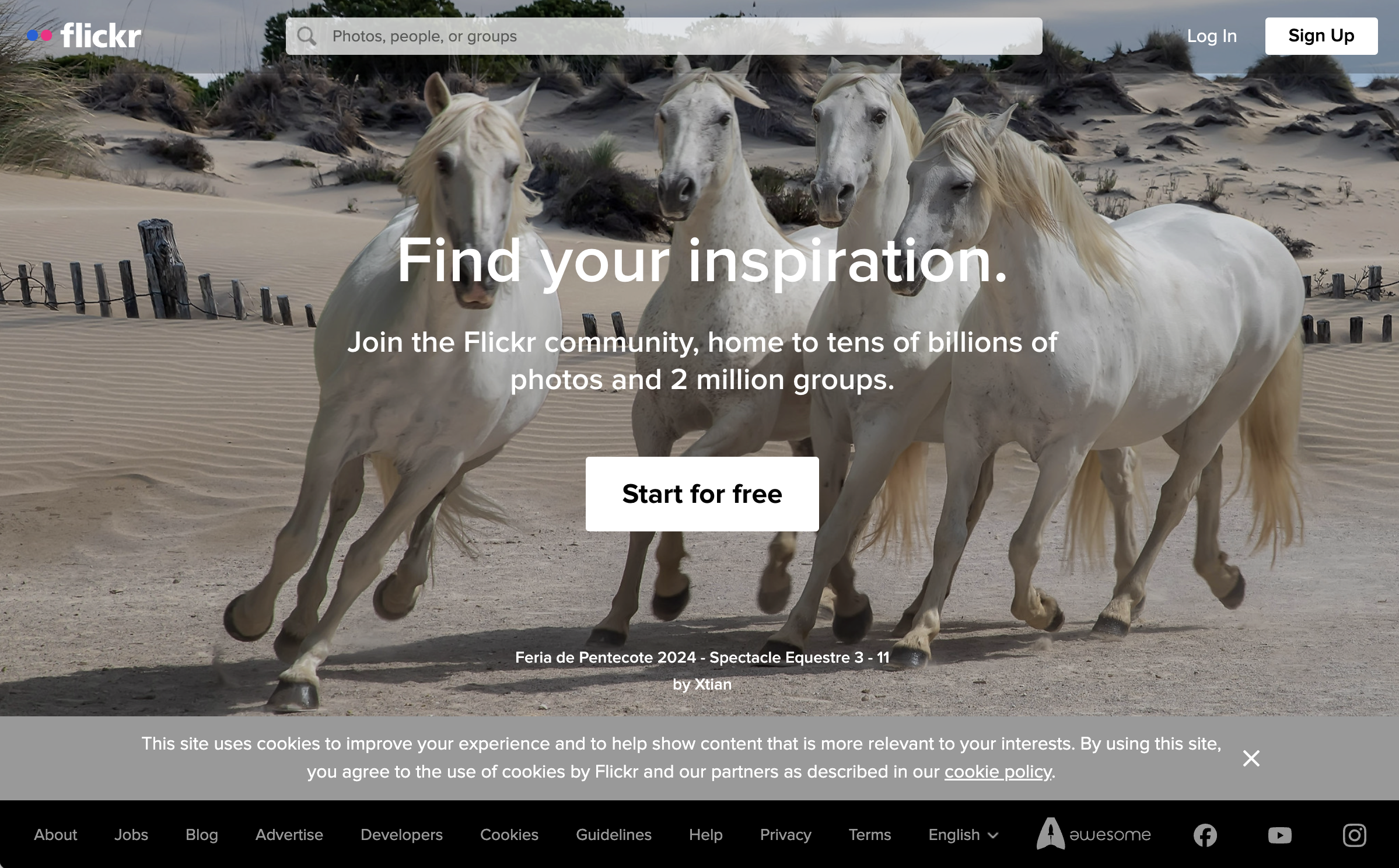Expand the English language dropdown
This screenshot has height=868, width=1399.
963,835
